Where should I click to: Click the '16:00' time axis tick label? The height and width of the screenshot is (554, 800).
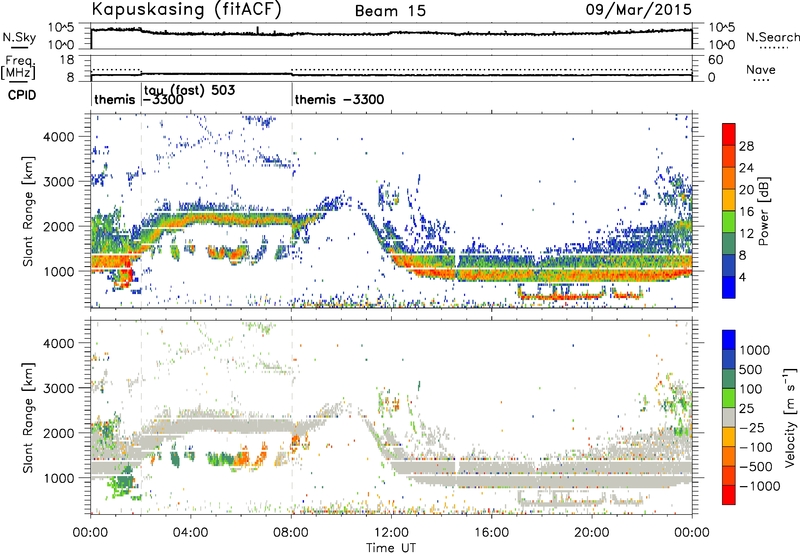(491, 533)
